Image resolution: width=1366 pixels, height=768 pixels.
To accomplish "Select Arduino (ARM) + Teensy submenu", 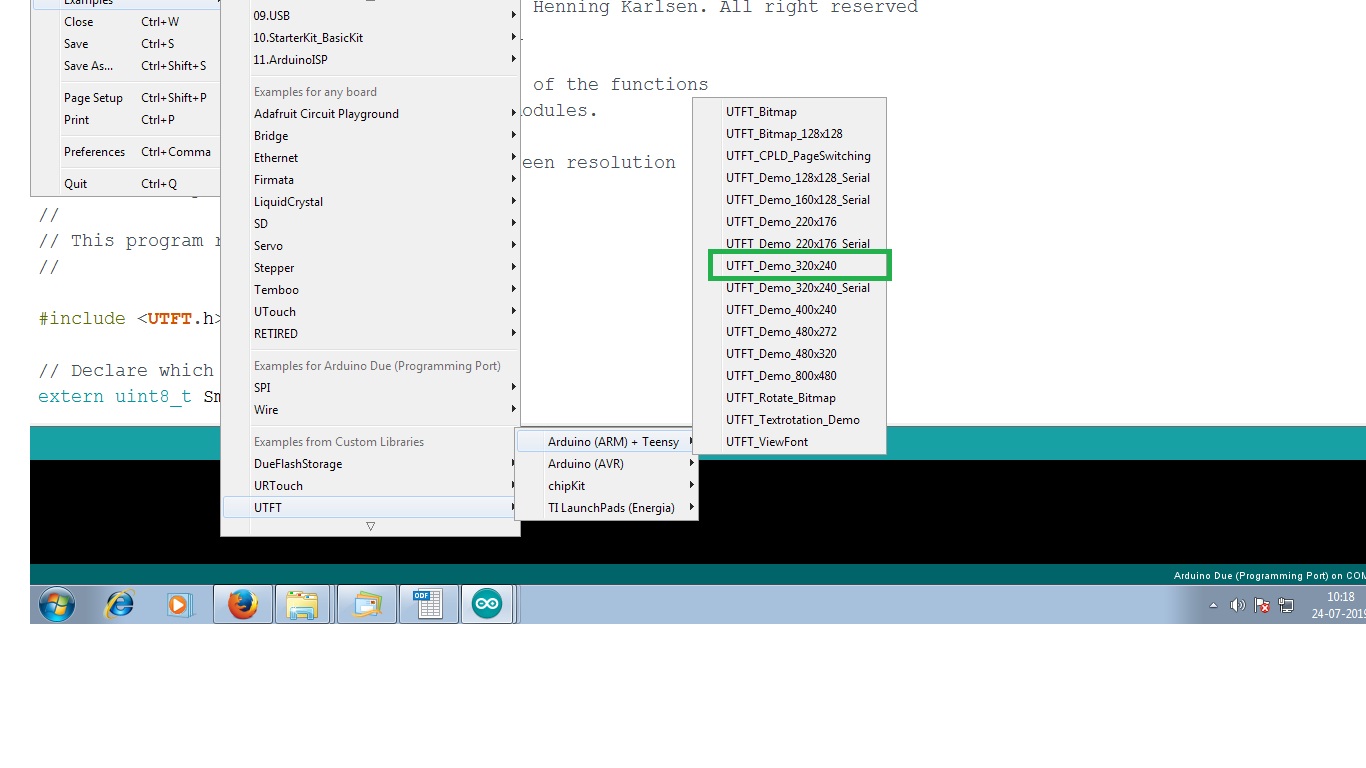I will pyautogui.click(x=606, y=441).
